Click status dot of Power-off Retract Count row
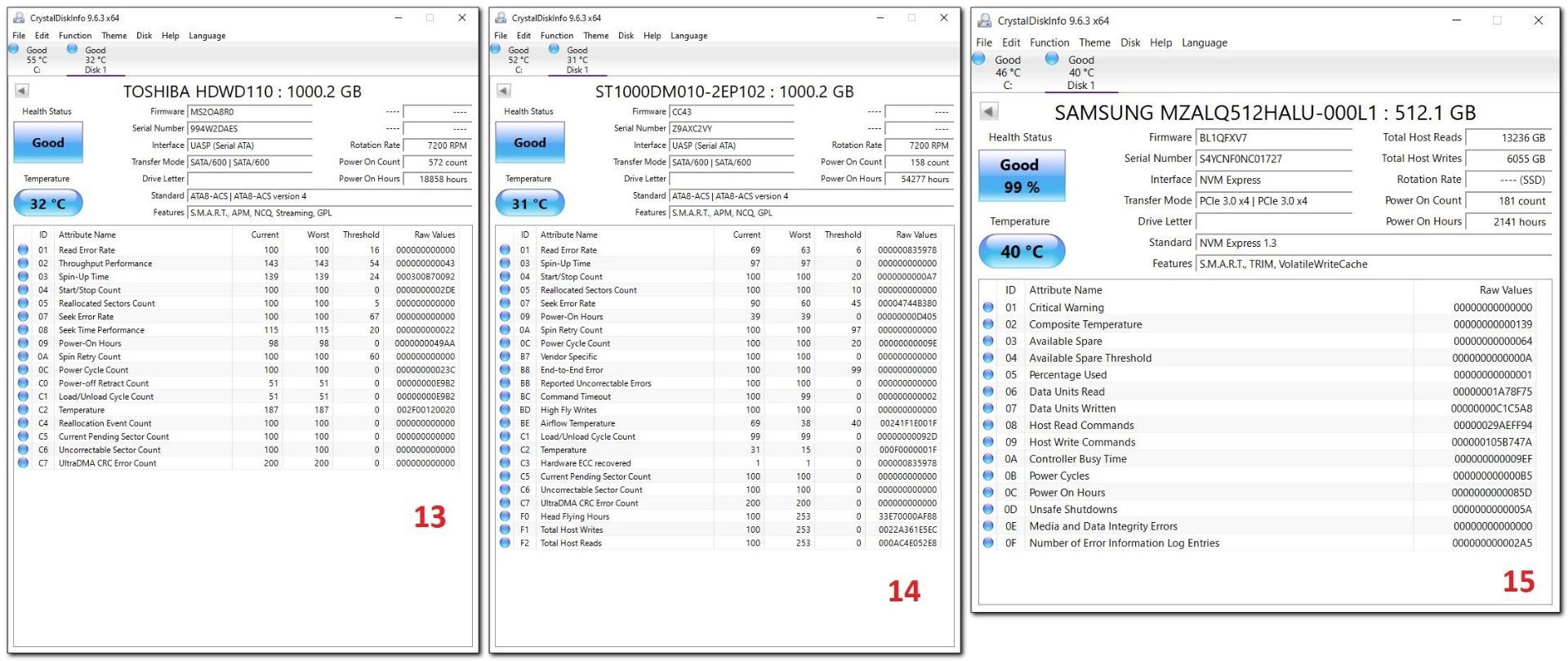The image size is (1568, 661). [23, 383]
